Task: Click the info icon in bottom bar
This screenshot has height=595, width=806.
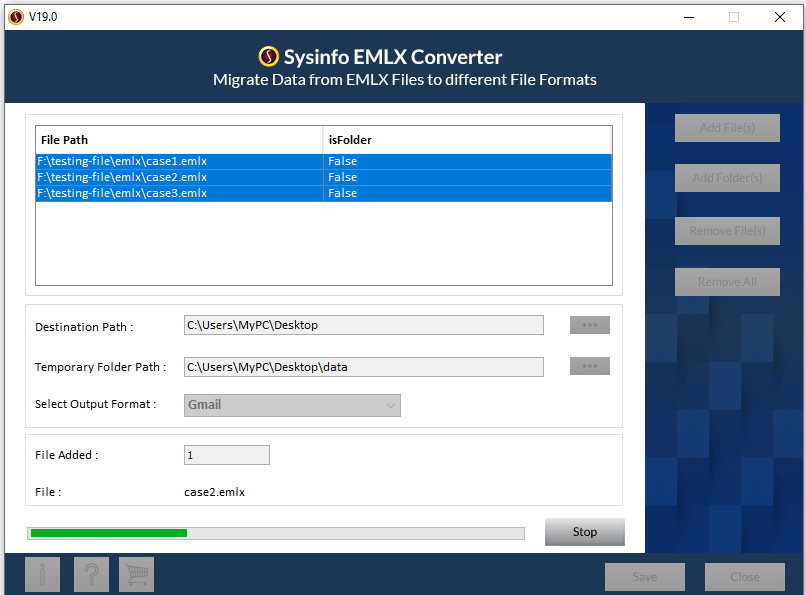Action: (42, 575)
